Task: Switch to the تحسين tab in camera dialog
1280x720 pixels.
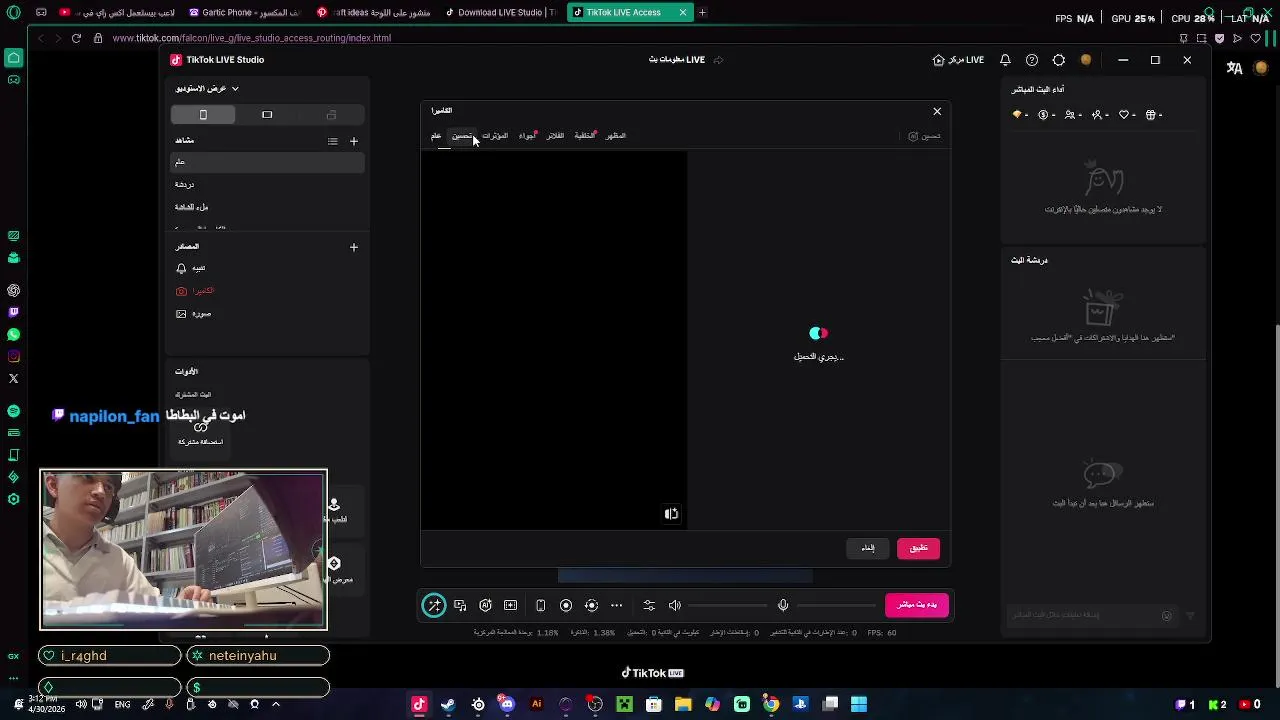Action: [x=462, y=136]
